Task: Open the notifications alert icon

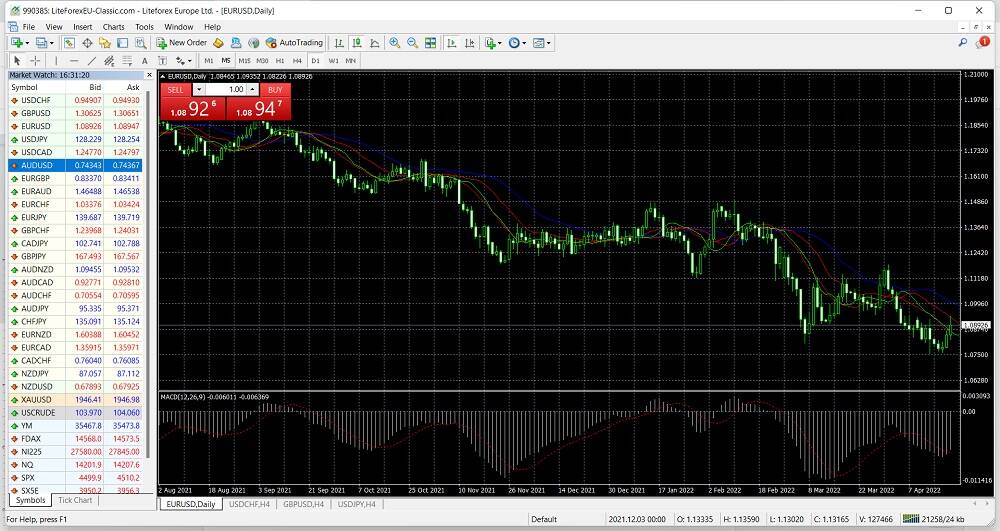Action: pyautogui.click(x=982, y=42)
